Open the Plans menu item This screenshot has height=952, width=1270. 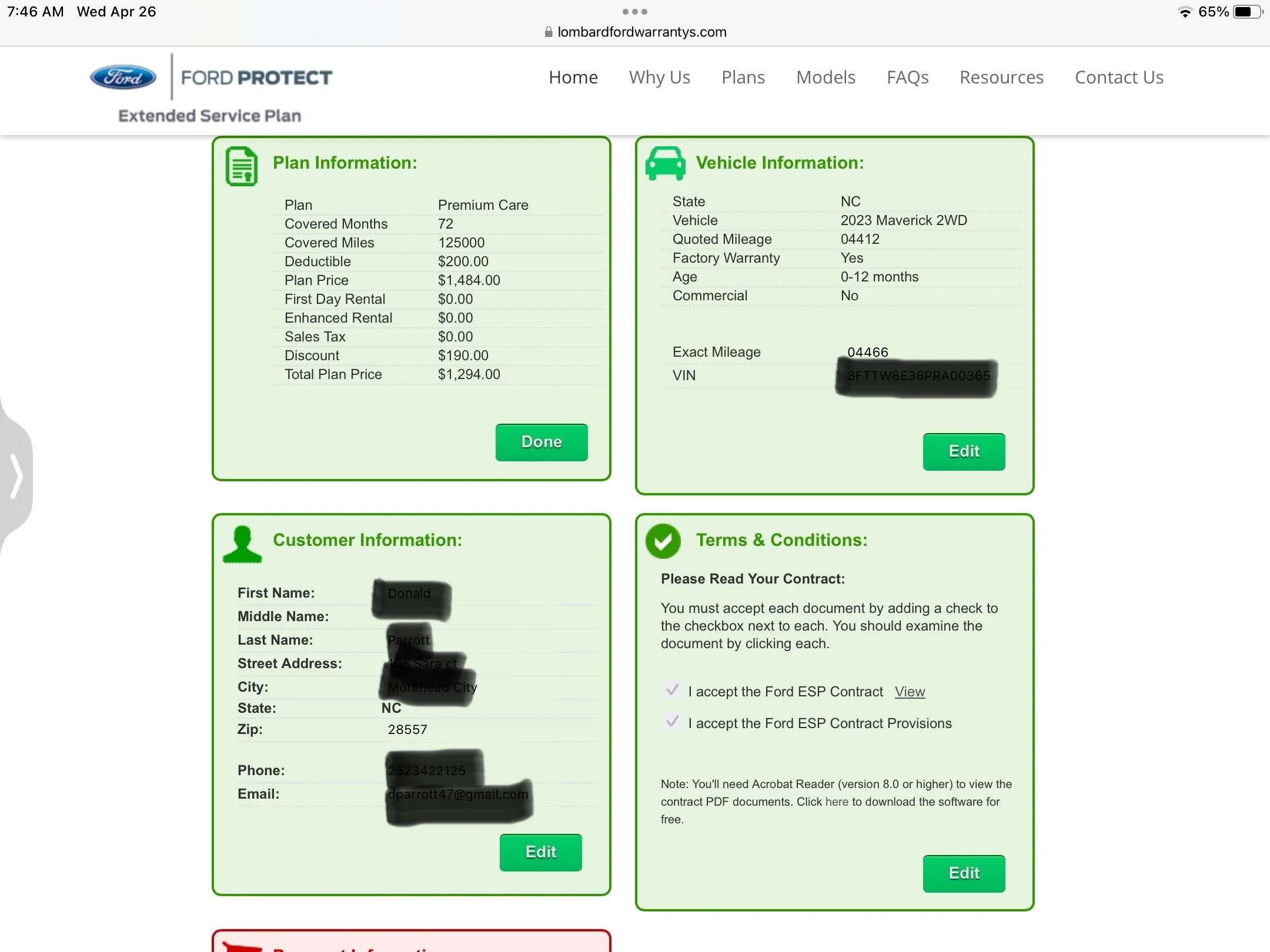click(x=743, y=77)
